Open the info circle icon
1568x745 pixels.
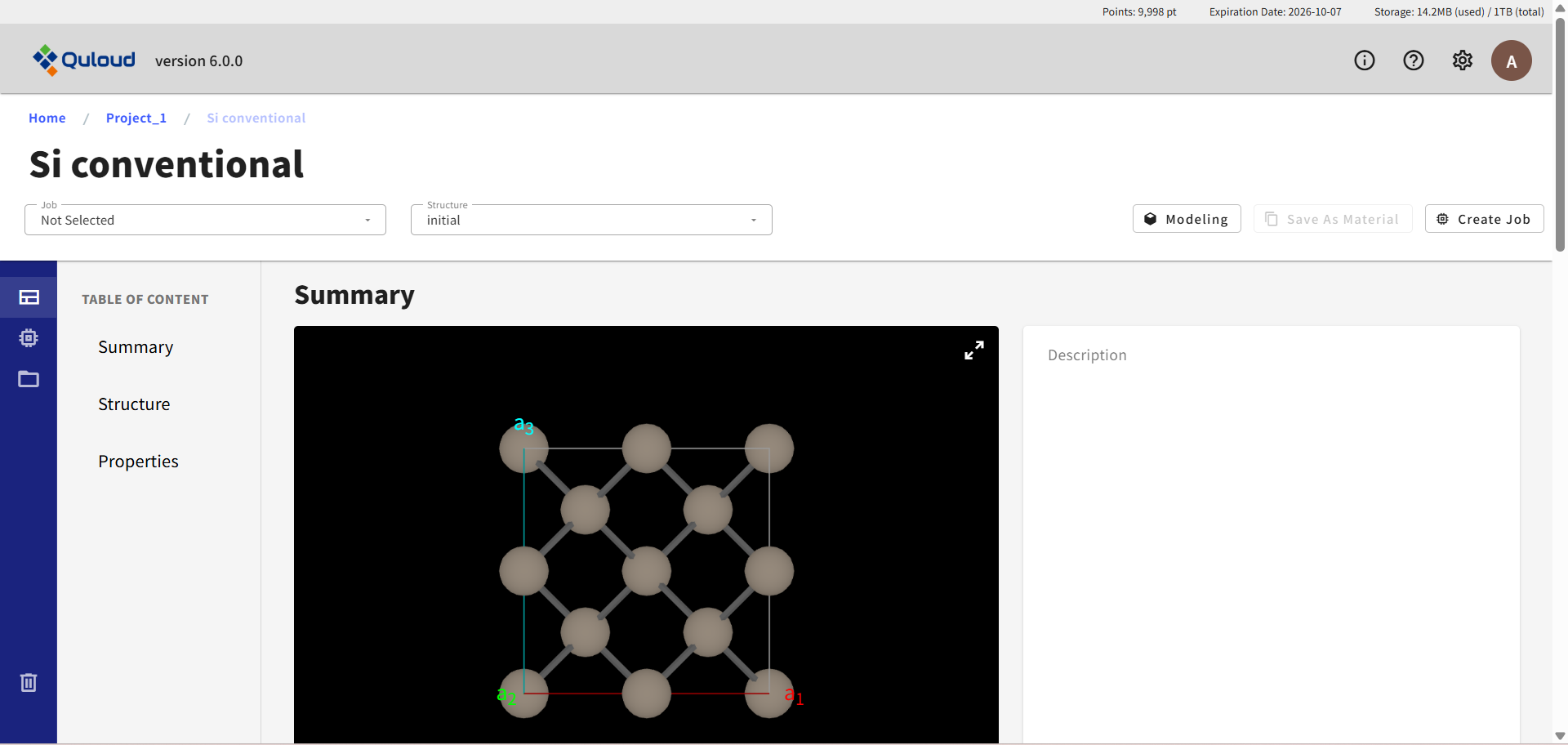[1364, 60]
